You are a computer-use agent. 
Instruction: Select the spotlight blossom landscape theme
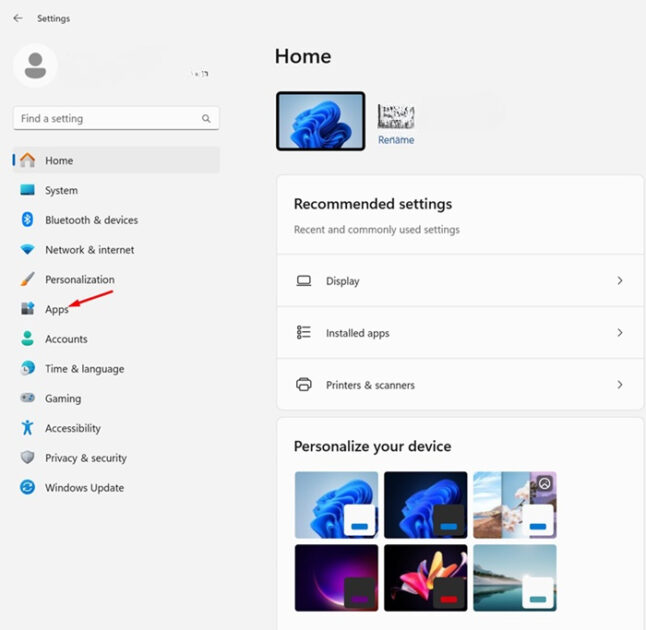tap(515, 505)
